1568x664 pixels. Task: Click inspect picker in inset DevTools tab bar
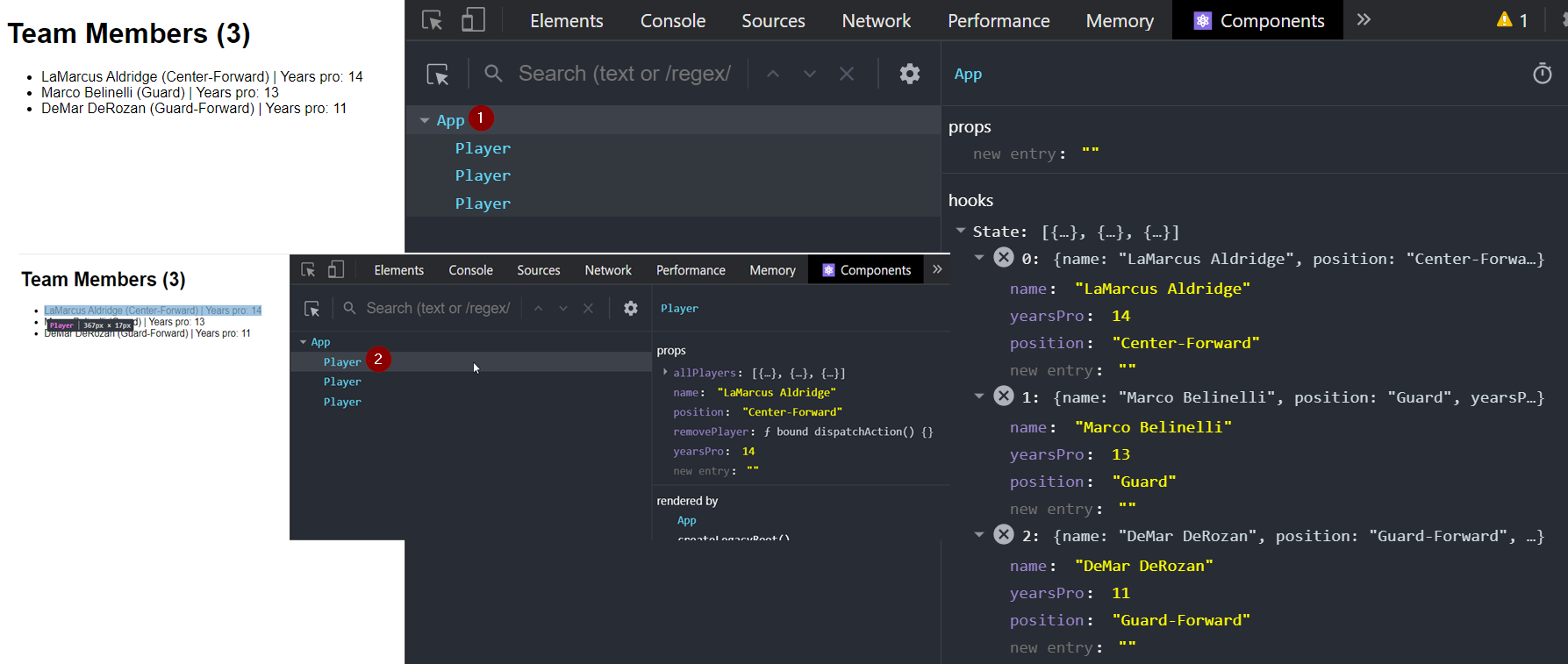click(308, 270)
